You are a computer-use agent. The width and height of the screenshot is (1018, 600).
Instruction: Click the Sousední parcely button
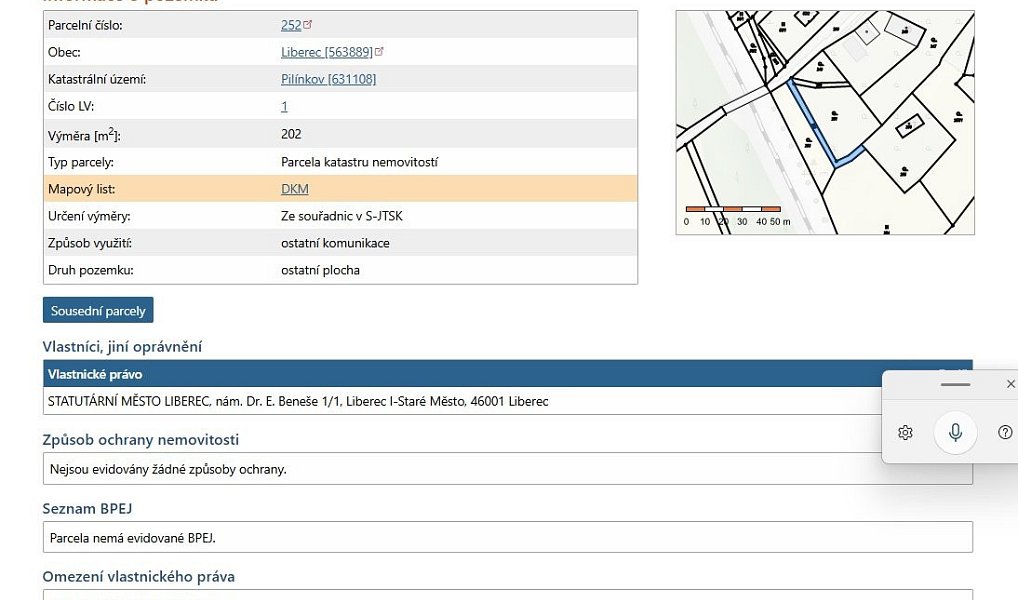click(x=98, y=310)
